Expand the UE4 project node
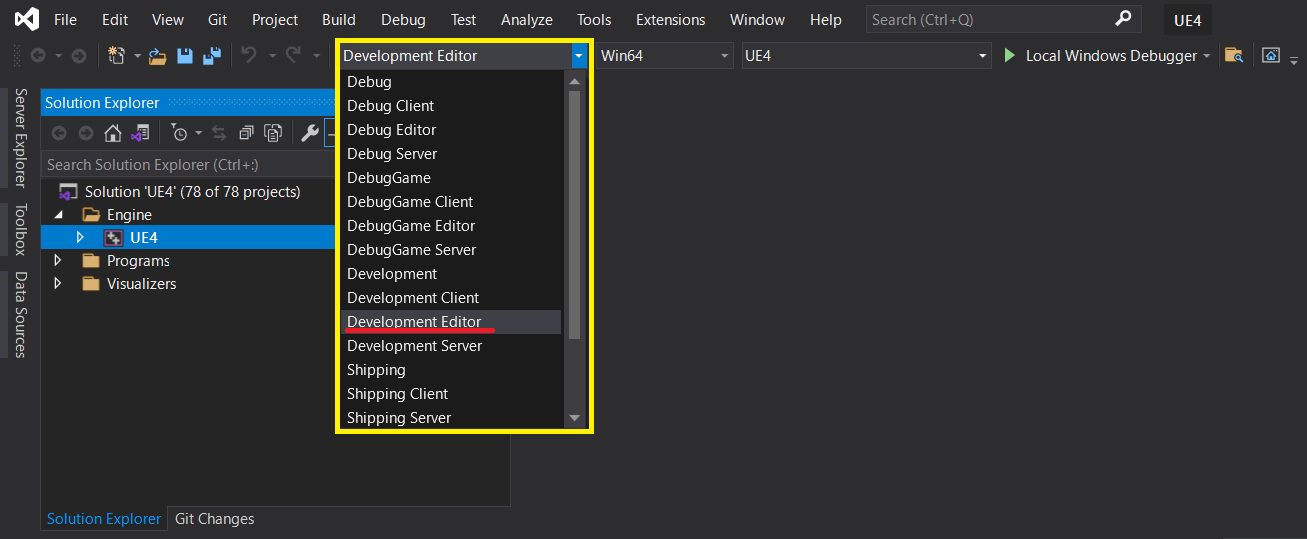The height and width of the screenshot is (539, 1307). coord(80,238)
